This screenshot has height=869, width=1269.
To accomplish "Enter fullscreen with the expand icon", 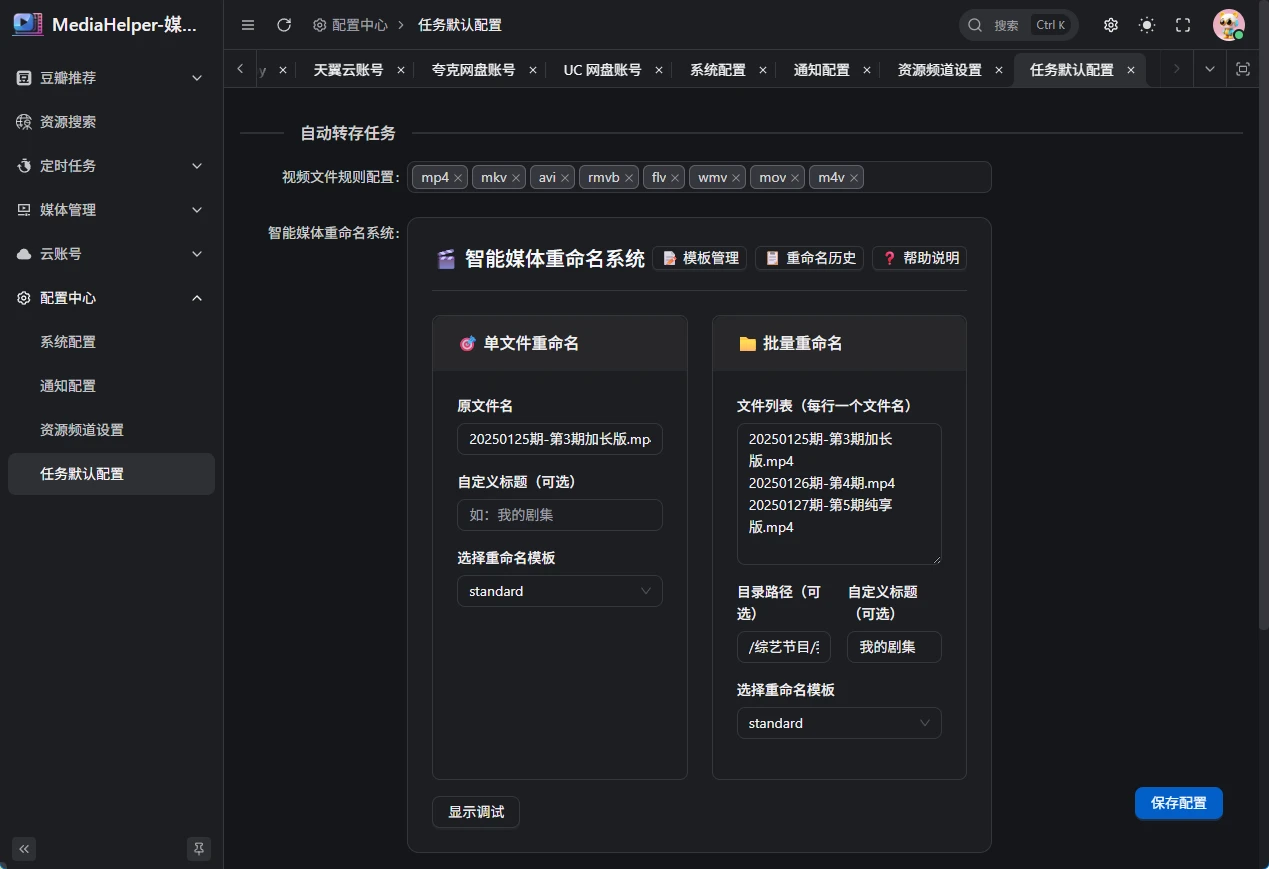I will [1183, 25].
